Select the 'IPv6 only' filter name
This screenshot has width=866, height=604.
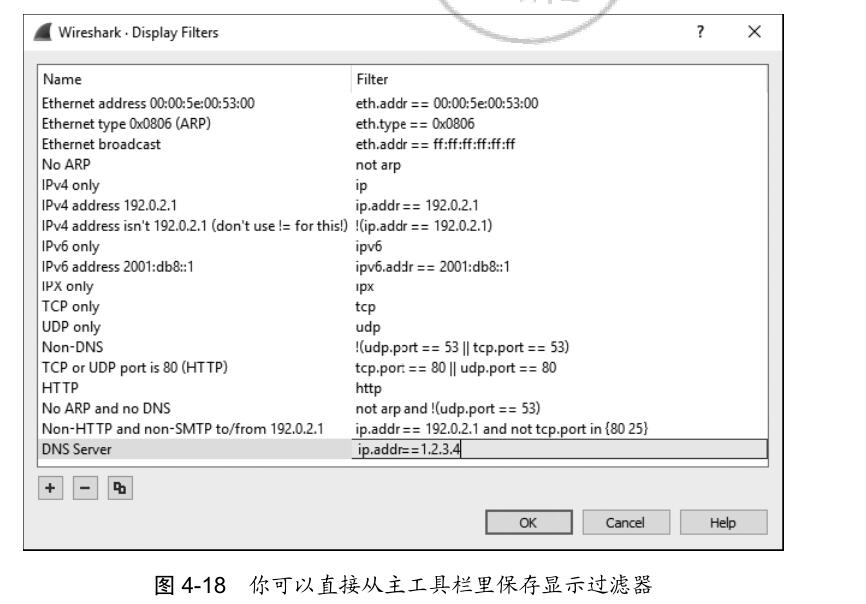click(70, 246)
